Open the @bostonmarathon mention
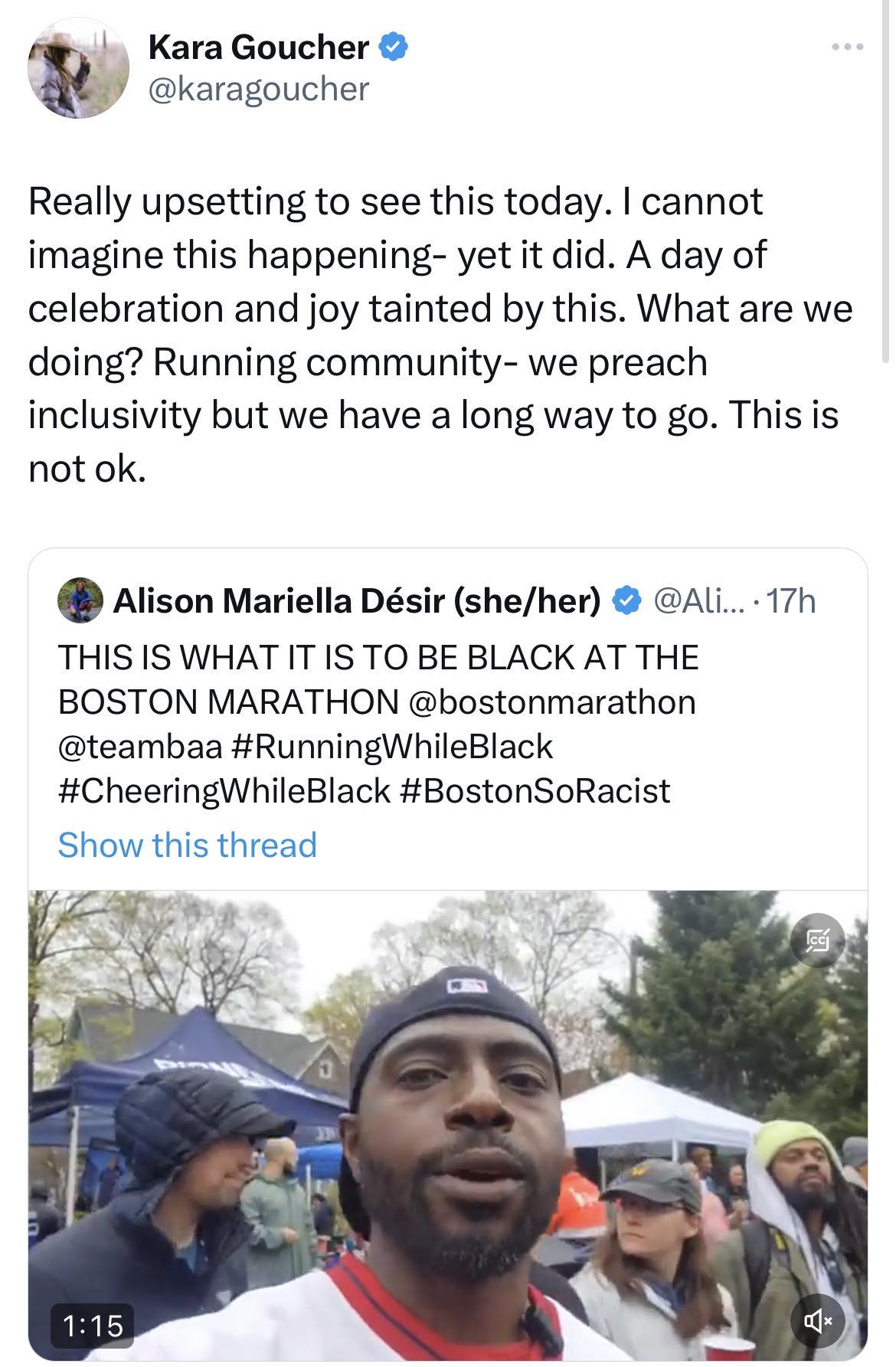 (552, 701)
